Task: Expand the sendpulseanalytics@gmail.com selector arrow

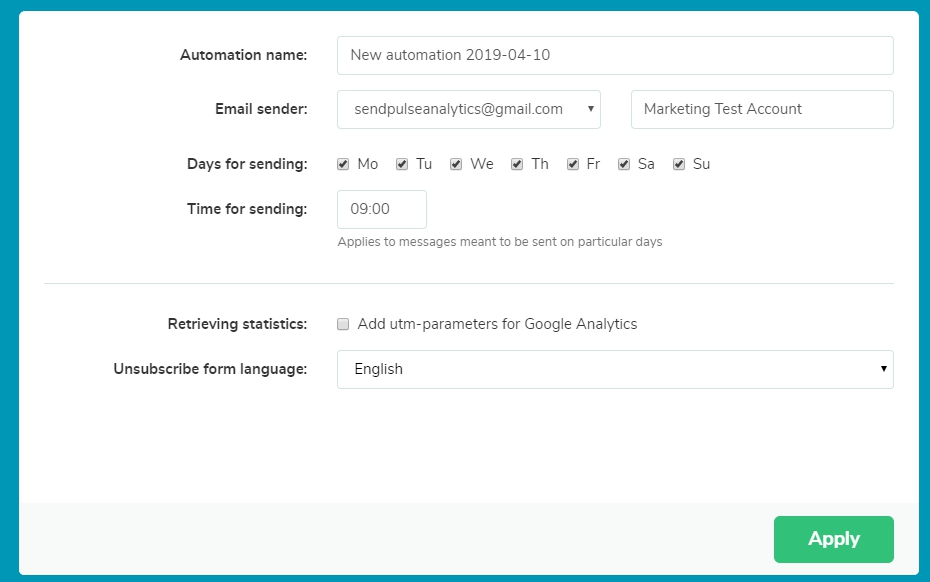Action: click(590, 109)
